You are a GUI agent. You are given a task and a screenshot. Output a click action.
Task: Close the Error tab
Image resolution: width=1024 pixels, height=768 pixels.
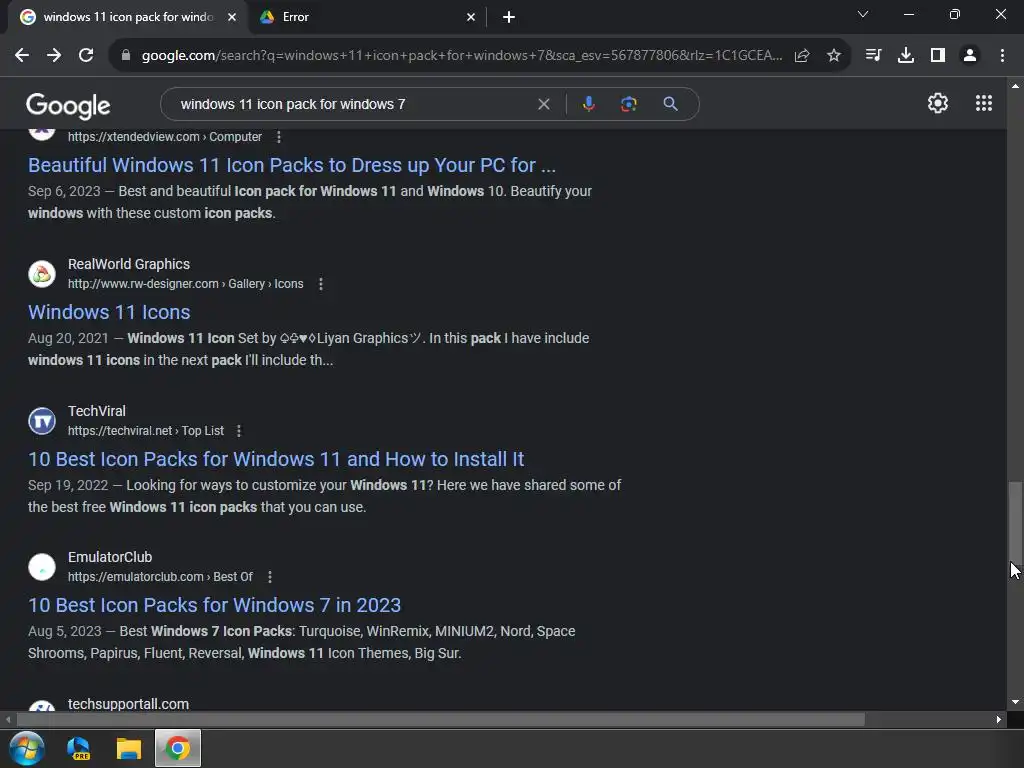click(471, 17)
